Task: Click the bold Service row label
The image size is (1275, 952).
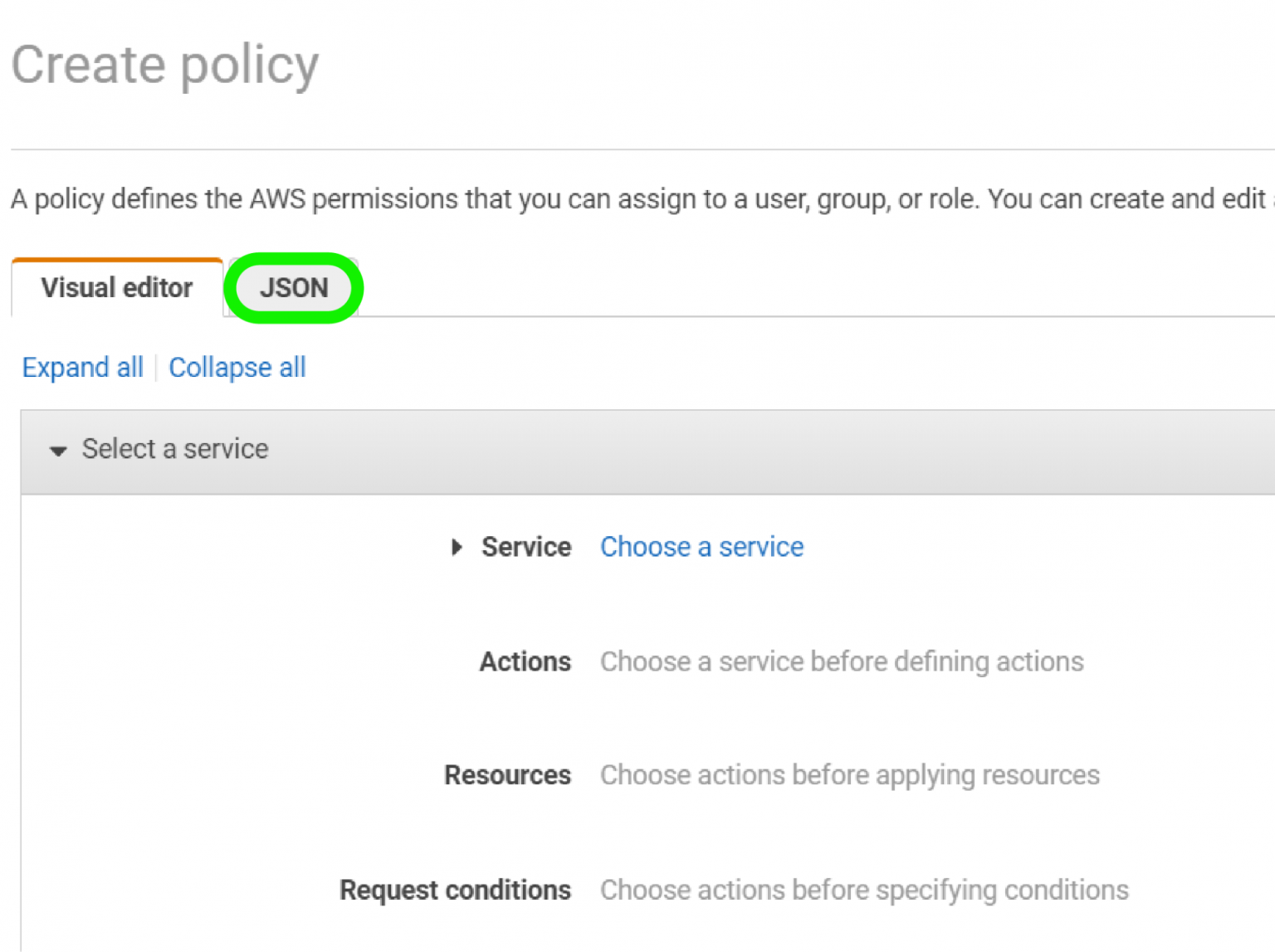Action: 526,547
